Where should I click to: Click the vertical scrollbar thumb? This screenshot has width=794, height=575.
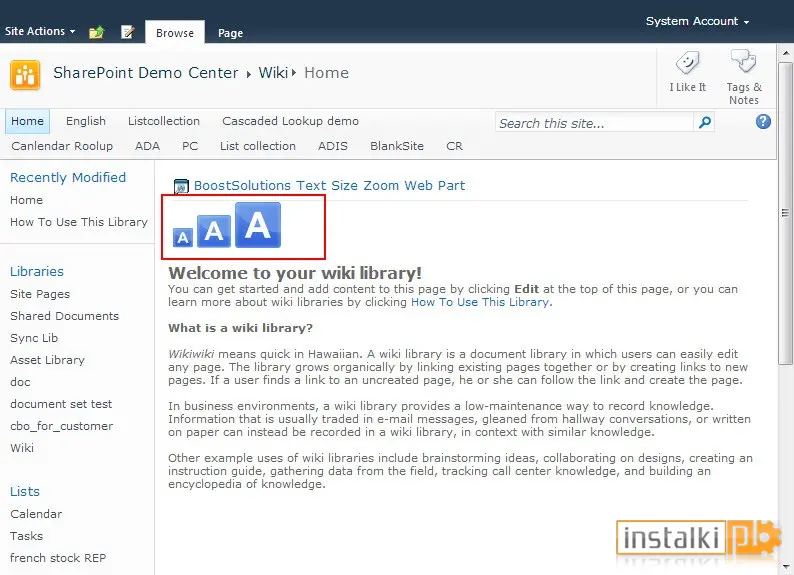[x=785, y=213]
